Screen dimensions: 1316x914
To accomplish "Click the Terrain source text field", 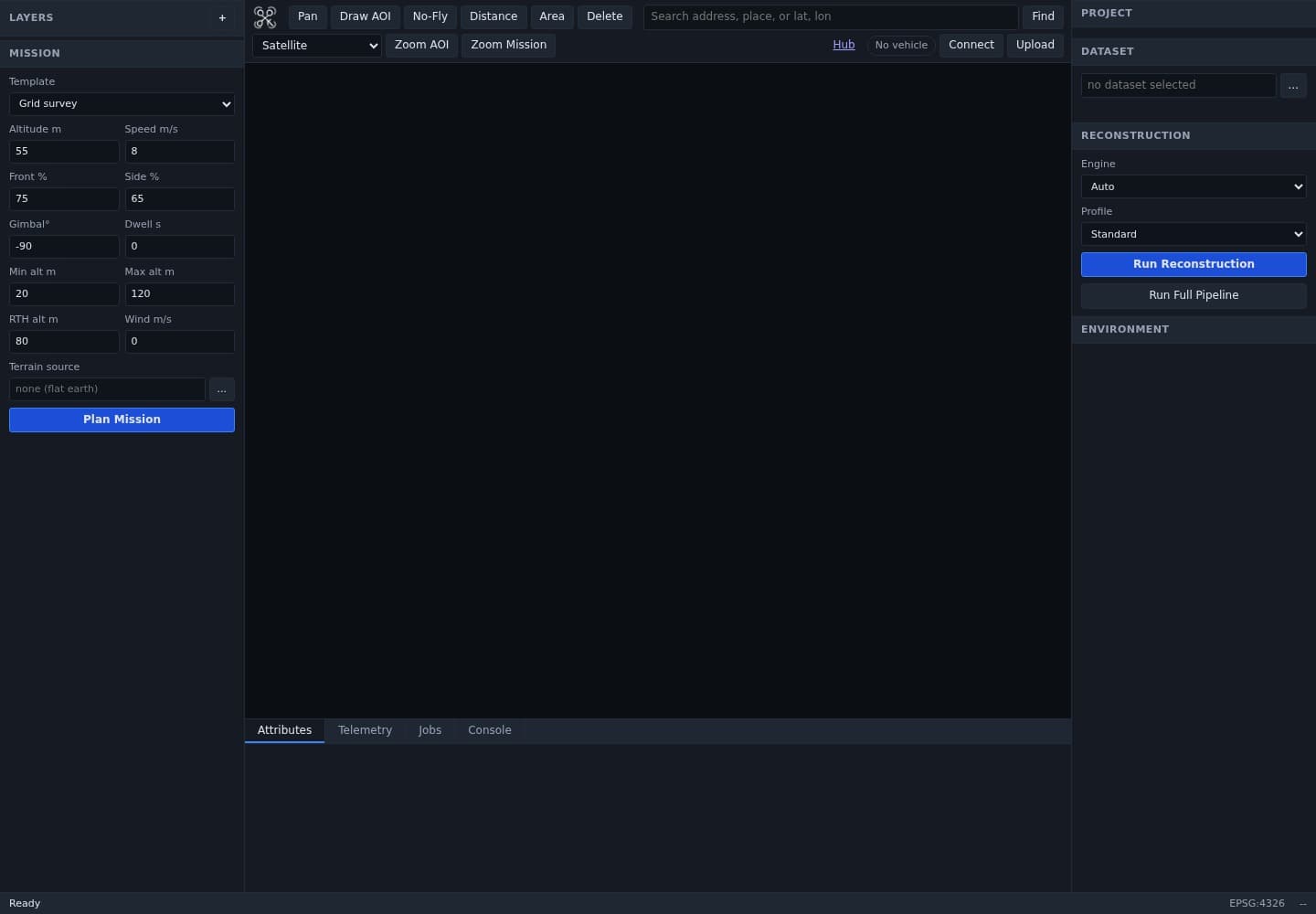I will tap(107, 389).
